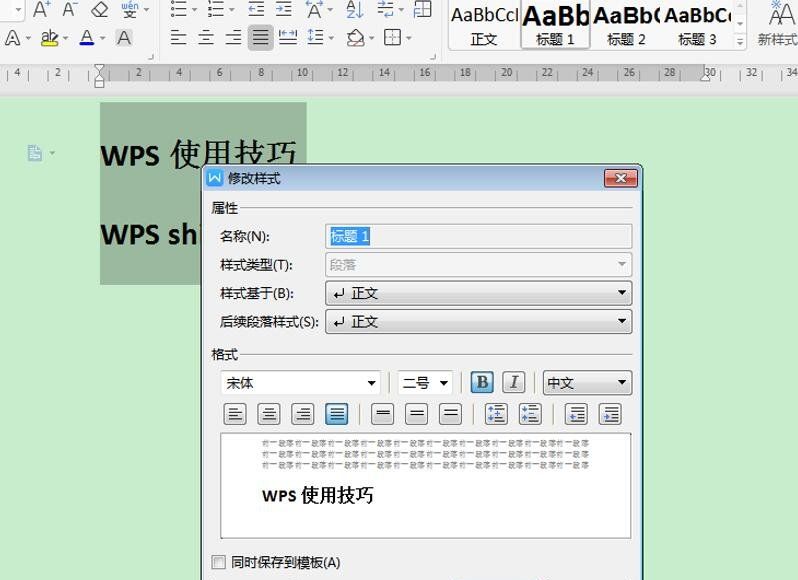
Task: Open line spacing options in the ribbon
Action: pyautogui.click(x=316, y=38)
